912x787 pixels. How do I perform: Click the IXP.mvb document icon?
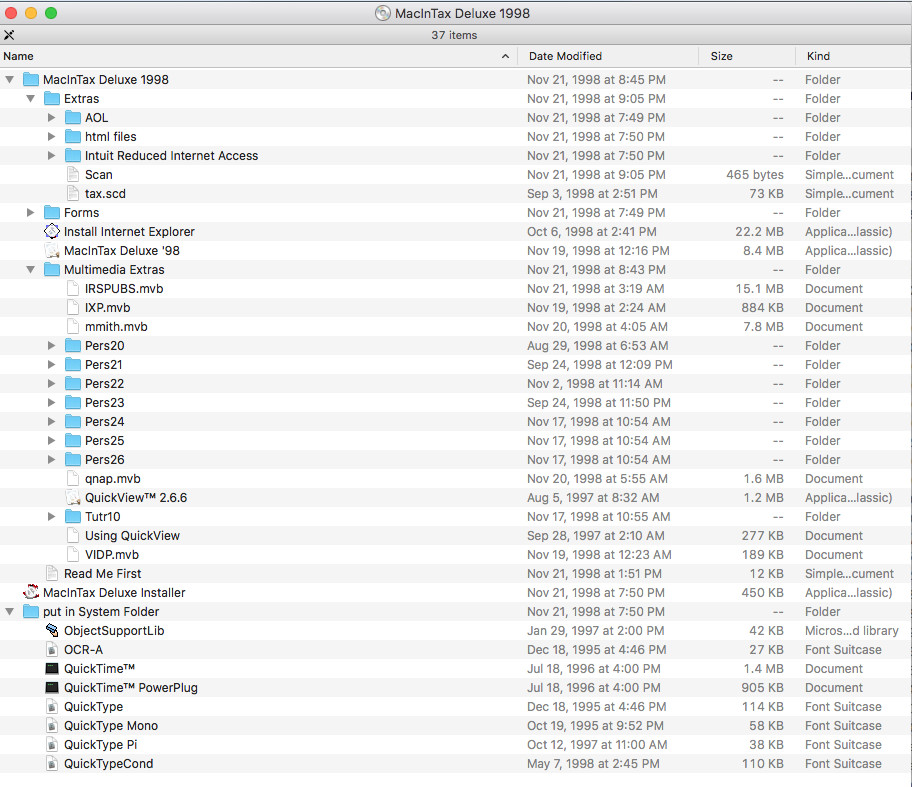click(73, 308)
